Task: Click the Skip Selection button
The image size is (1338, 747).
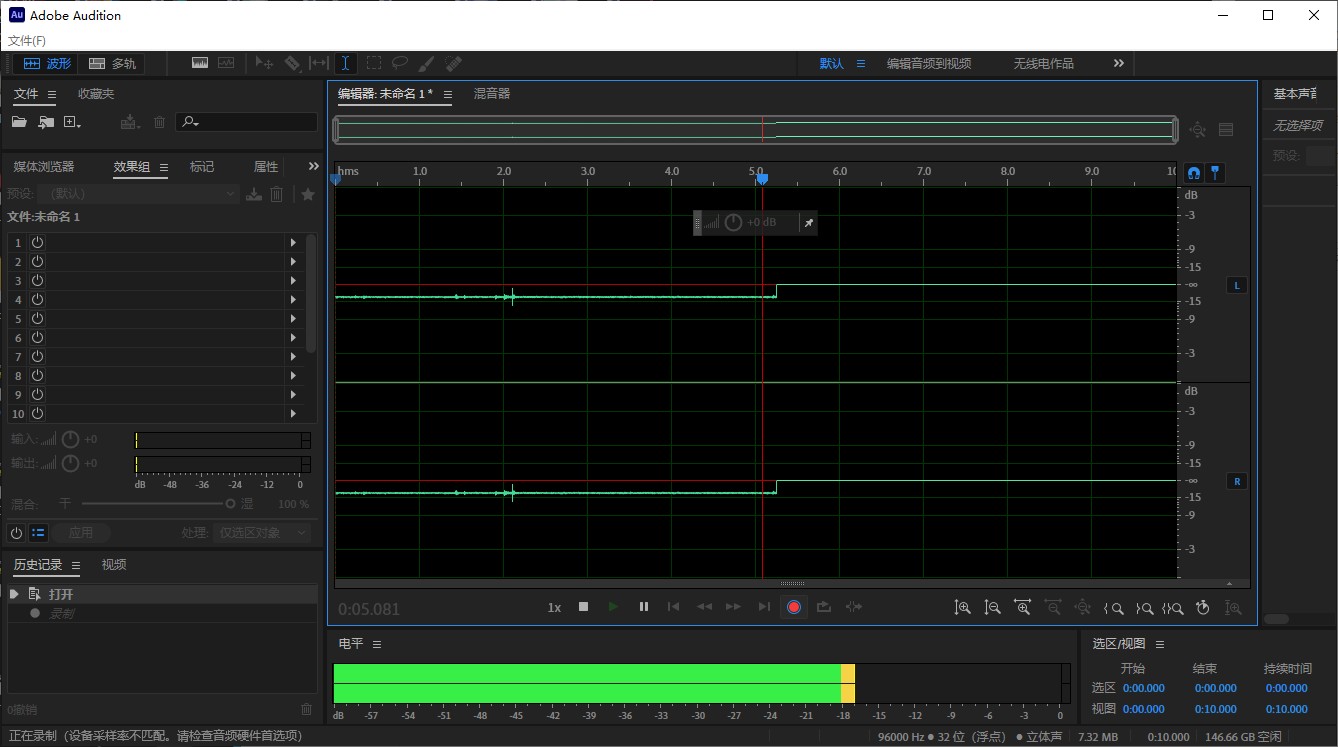Action: pyautogui.click(x=854, y=607)
